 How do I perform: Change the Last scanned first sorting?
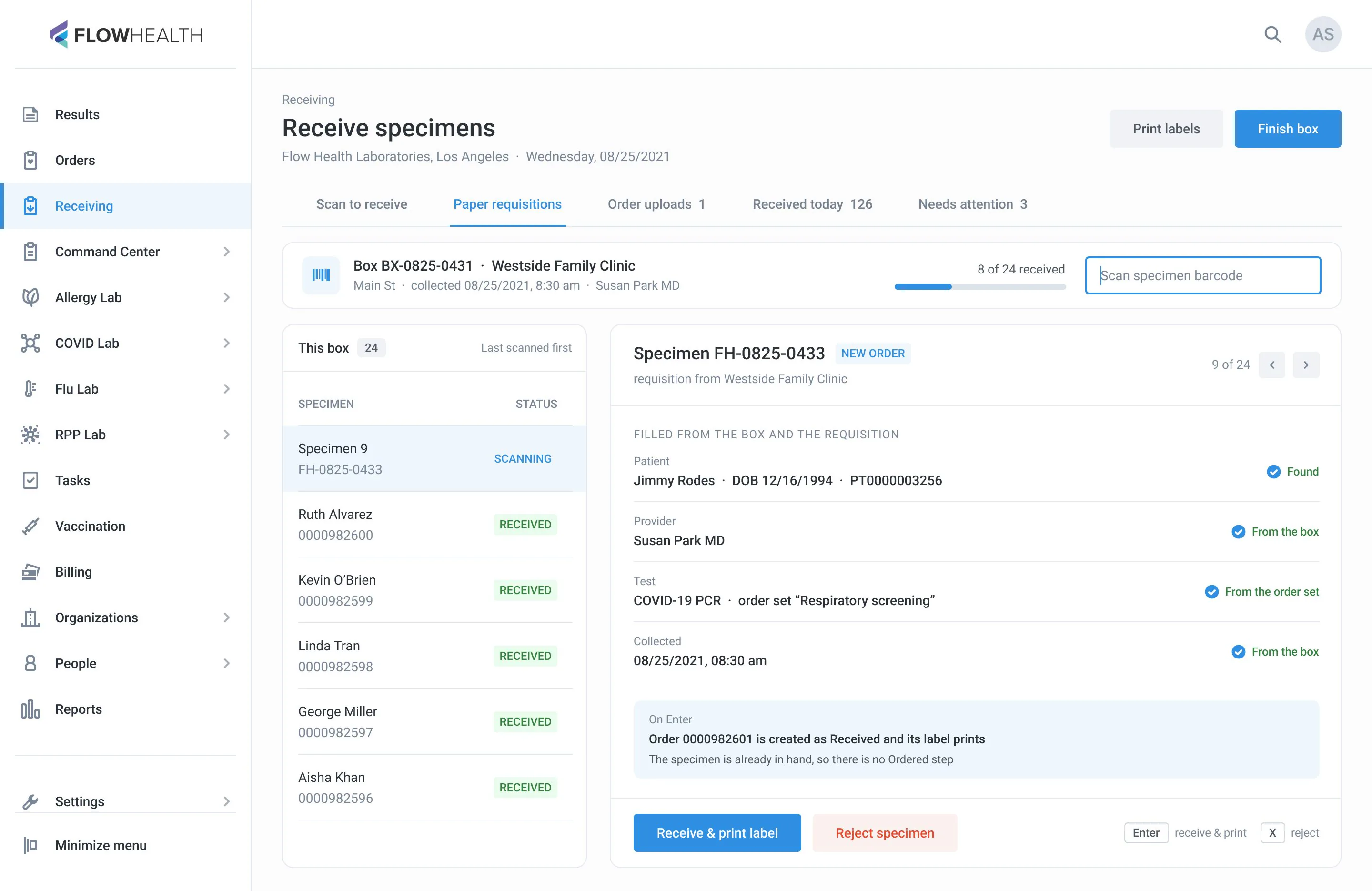tap(526, 348)
